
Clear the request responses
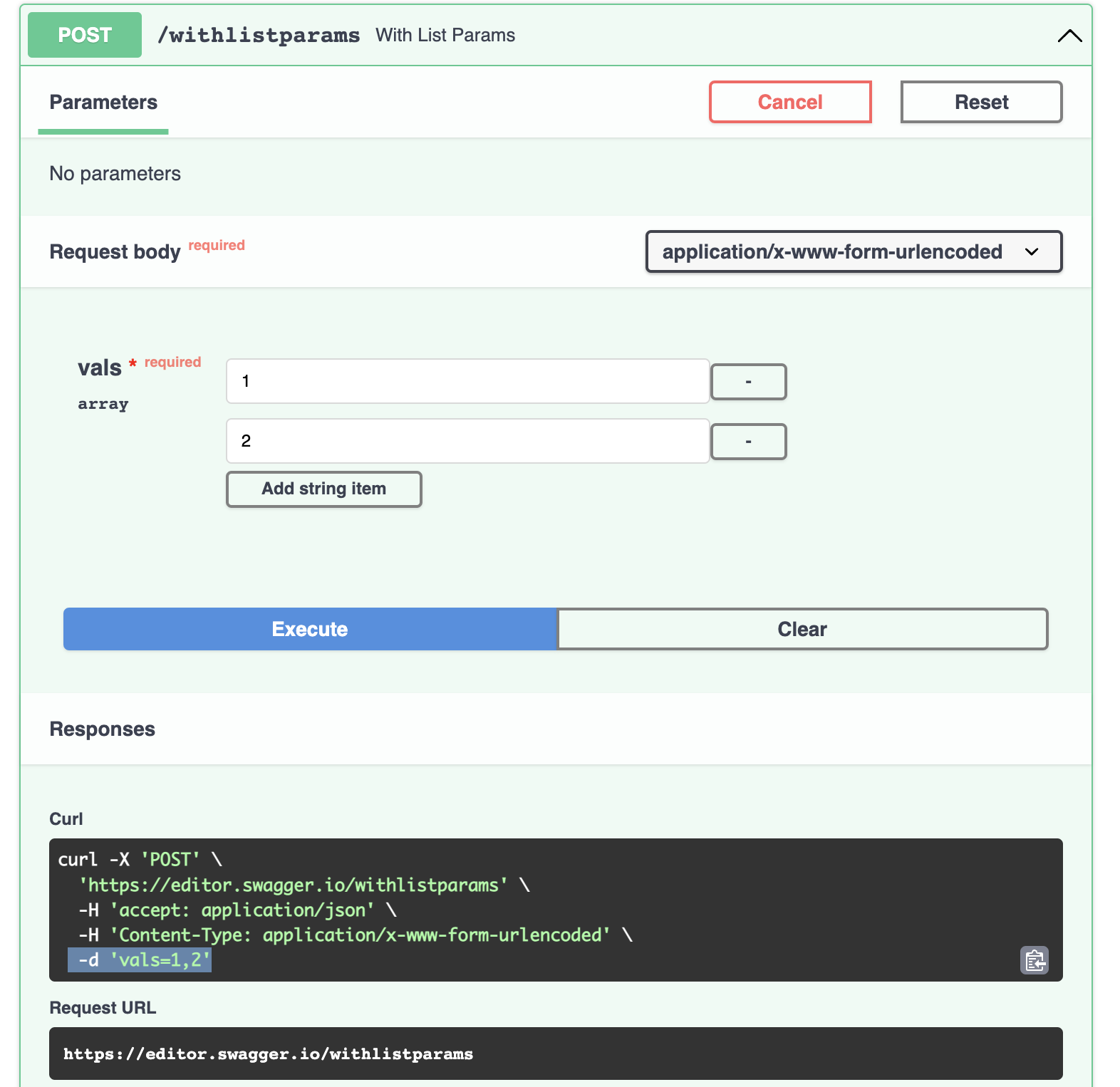pyautogui.click(x=802, y=629)
